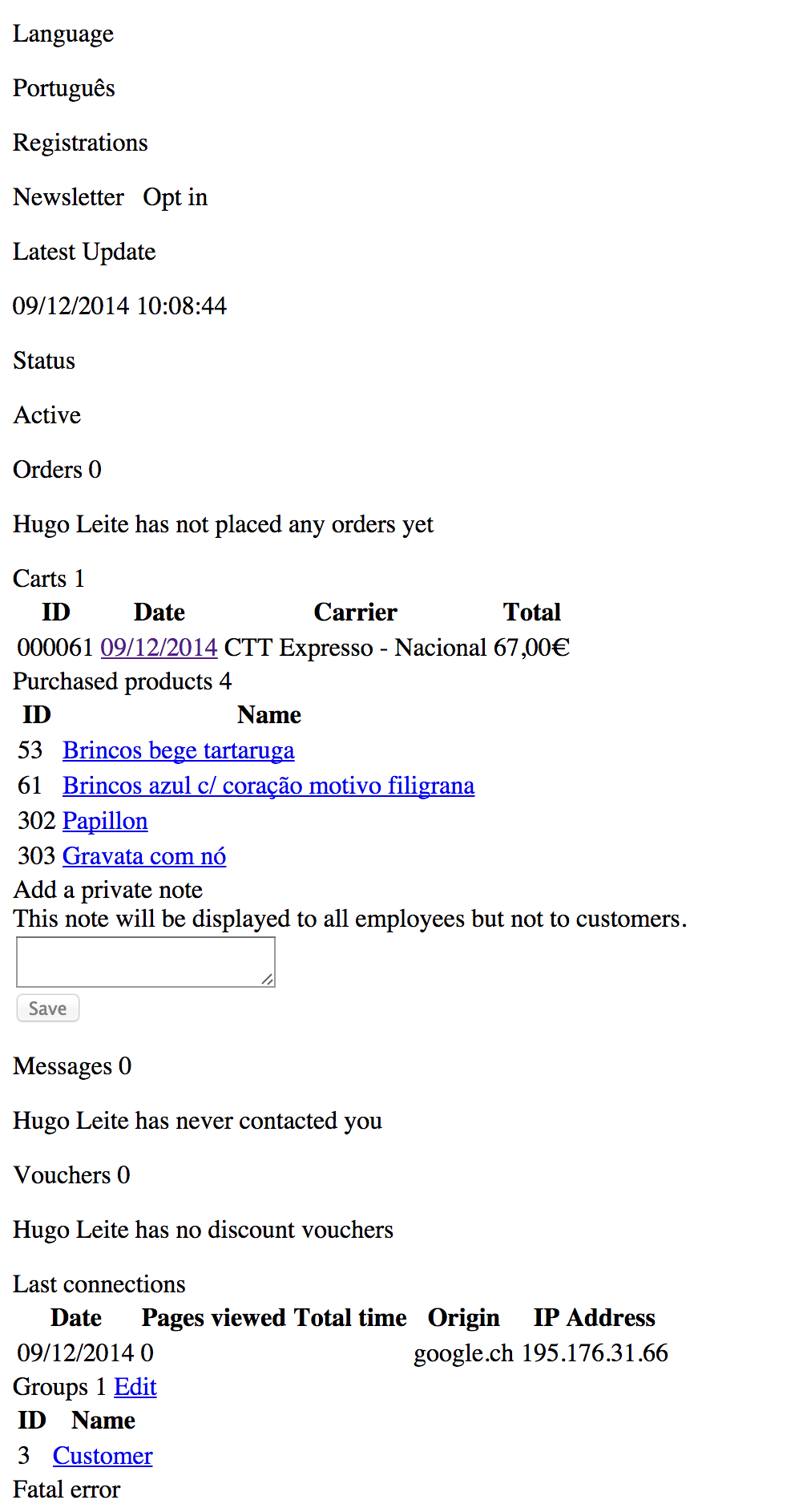Select the Messages 0 heading

[x=72, y=1065]
